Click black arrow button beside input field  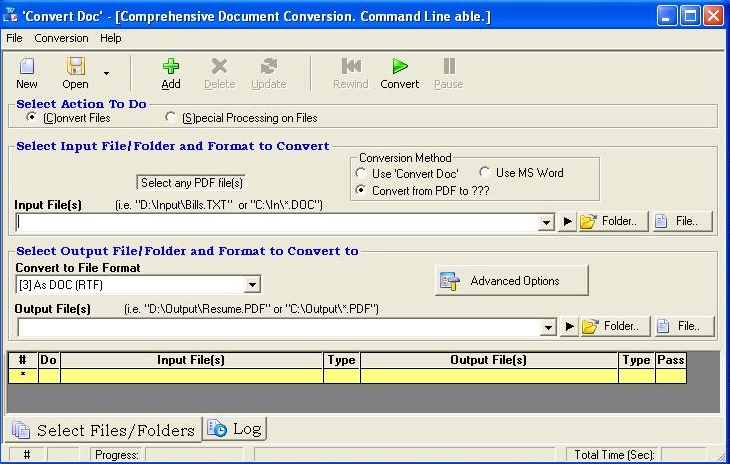pos(567,222)
